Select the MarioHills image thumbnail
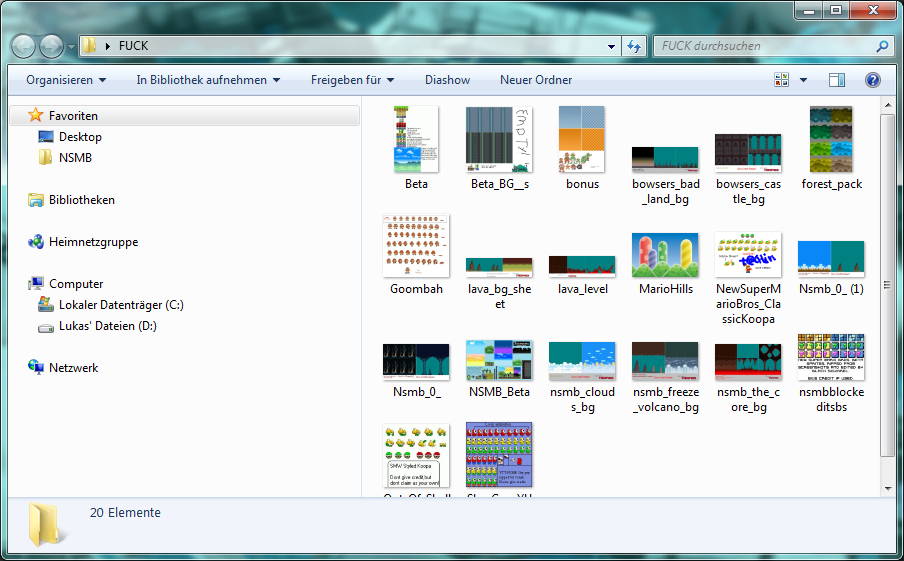 [x=665, y=256]
